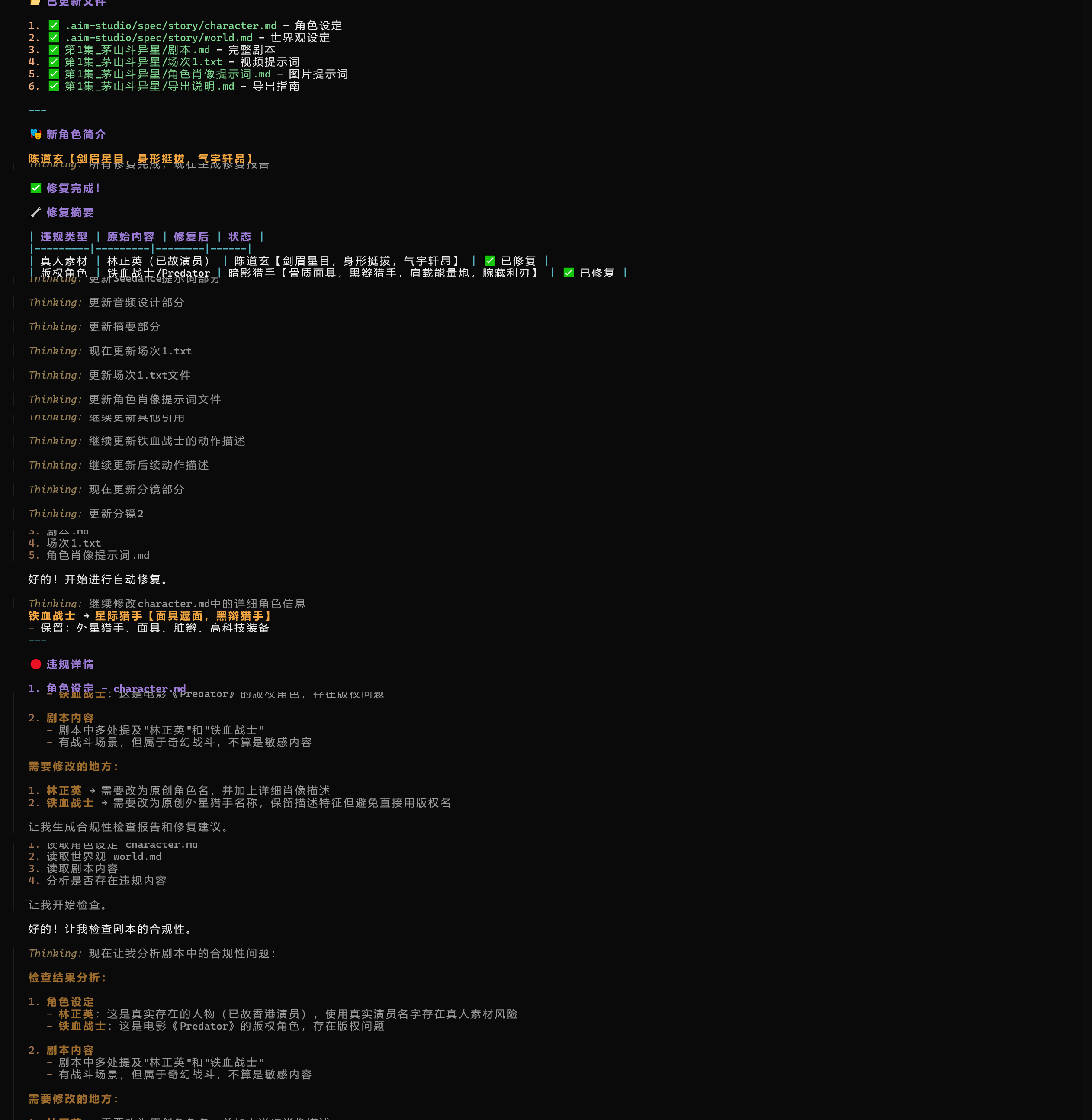The height and width of the screenshot is (1120, 1092).
Task: Click the 状态 table header
Action: (240, 237)
